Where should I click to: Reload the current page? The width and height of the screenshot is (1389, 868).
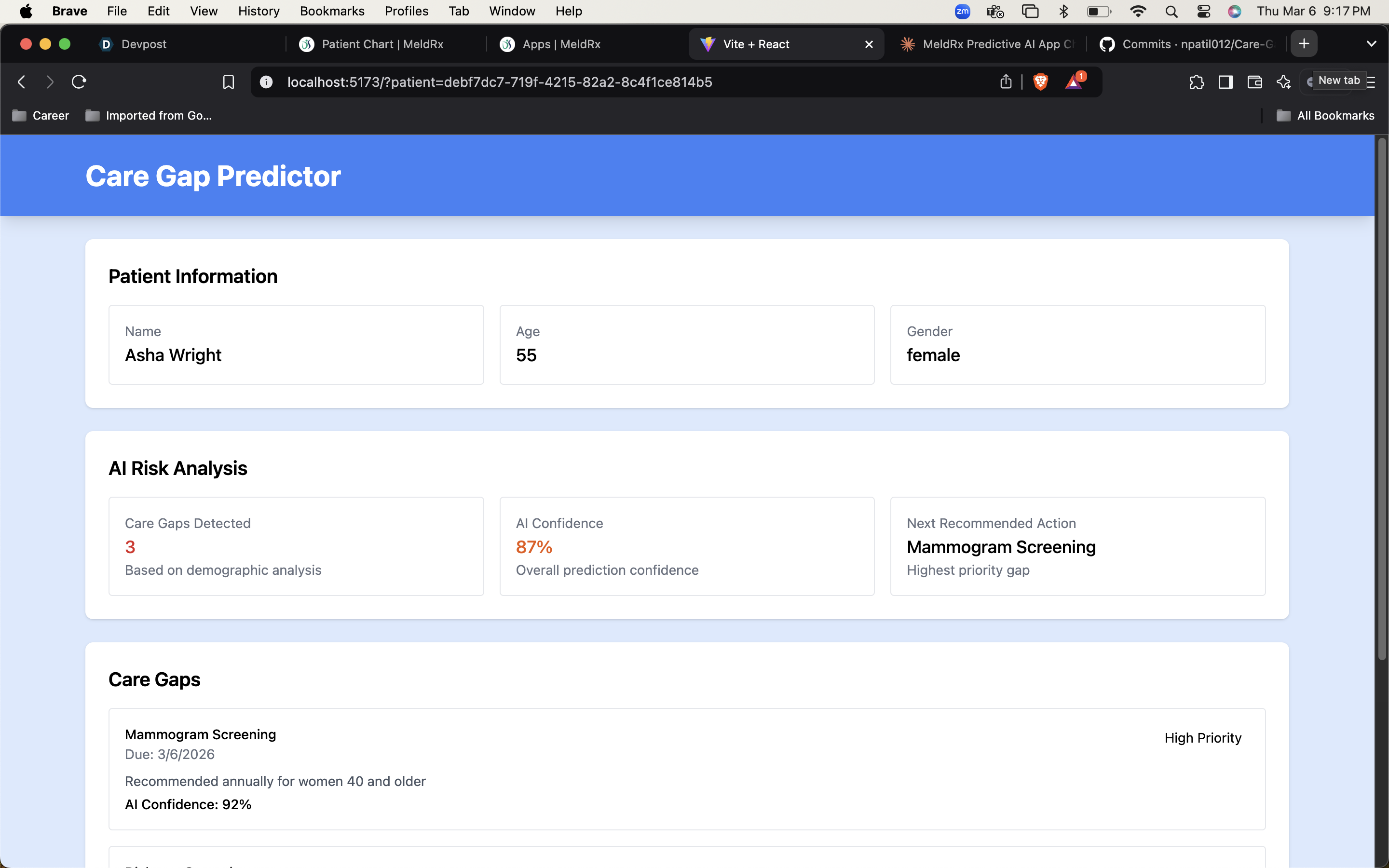pyautogui.click(x=79, y=82)
